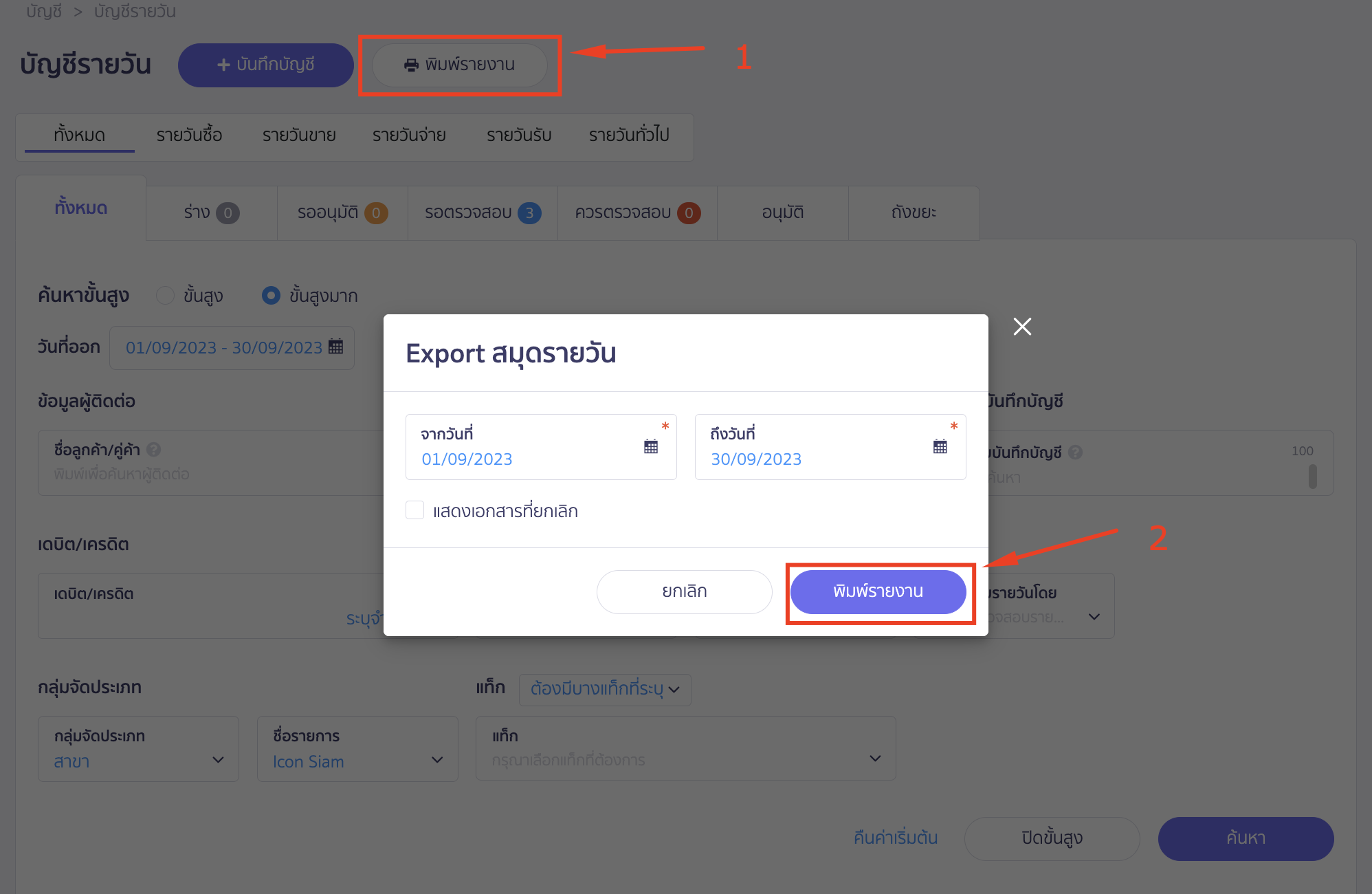The width and height of the screenshot is (1372, 894).
Task: Select the ขั้นสูงมาก radio option
Action: [272, 295]
